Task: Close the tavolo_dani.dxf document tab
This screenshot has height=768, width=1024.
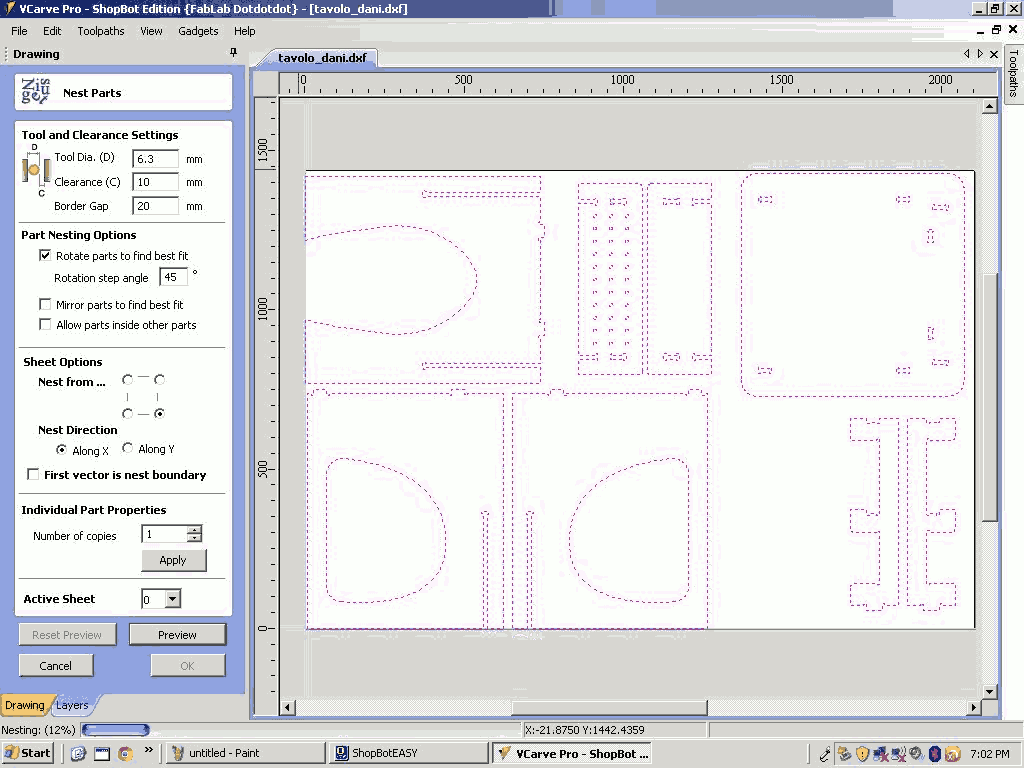Action: 994,54
